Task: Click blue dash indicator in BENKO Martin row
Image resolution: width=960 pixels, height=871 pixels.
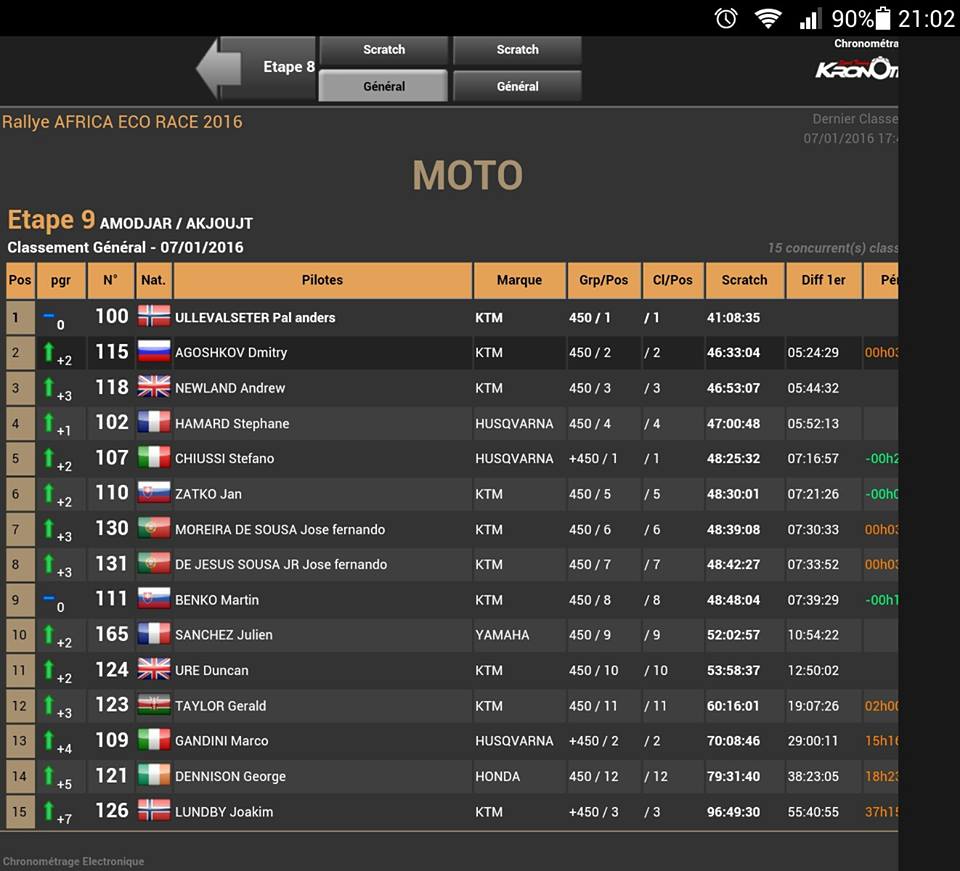Action: (48, 597)
